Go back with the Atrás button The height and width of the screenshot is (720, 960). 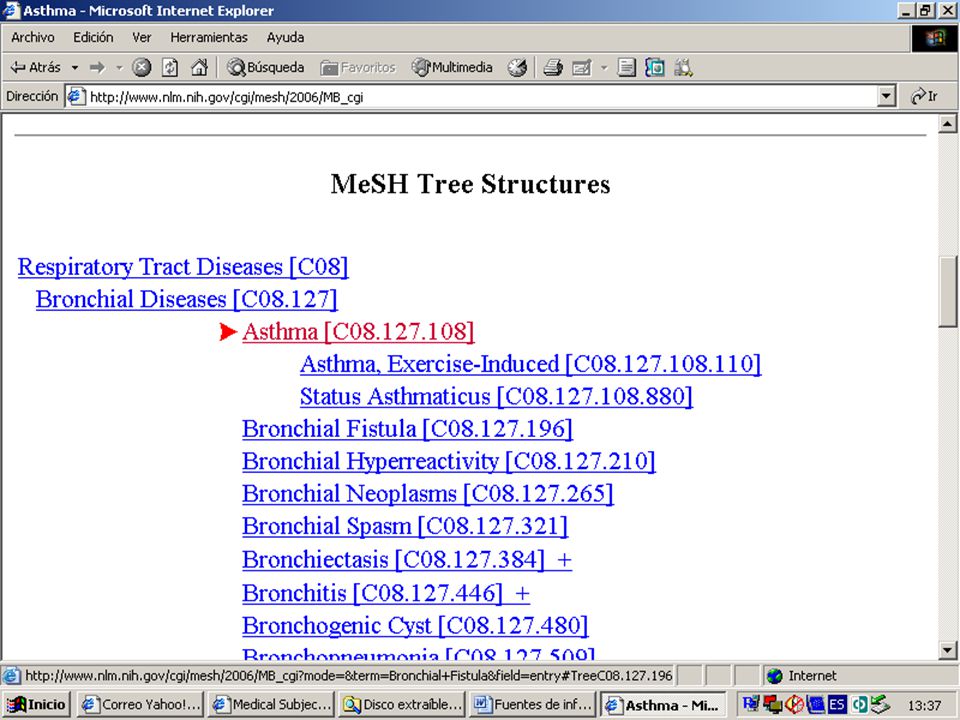point(36,67)
